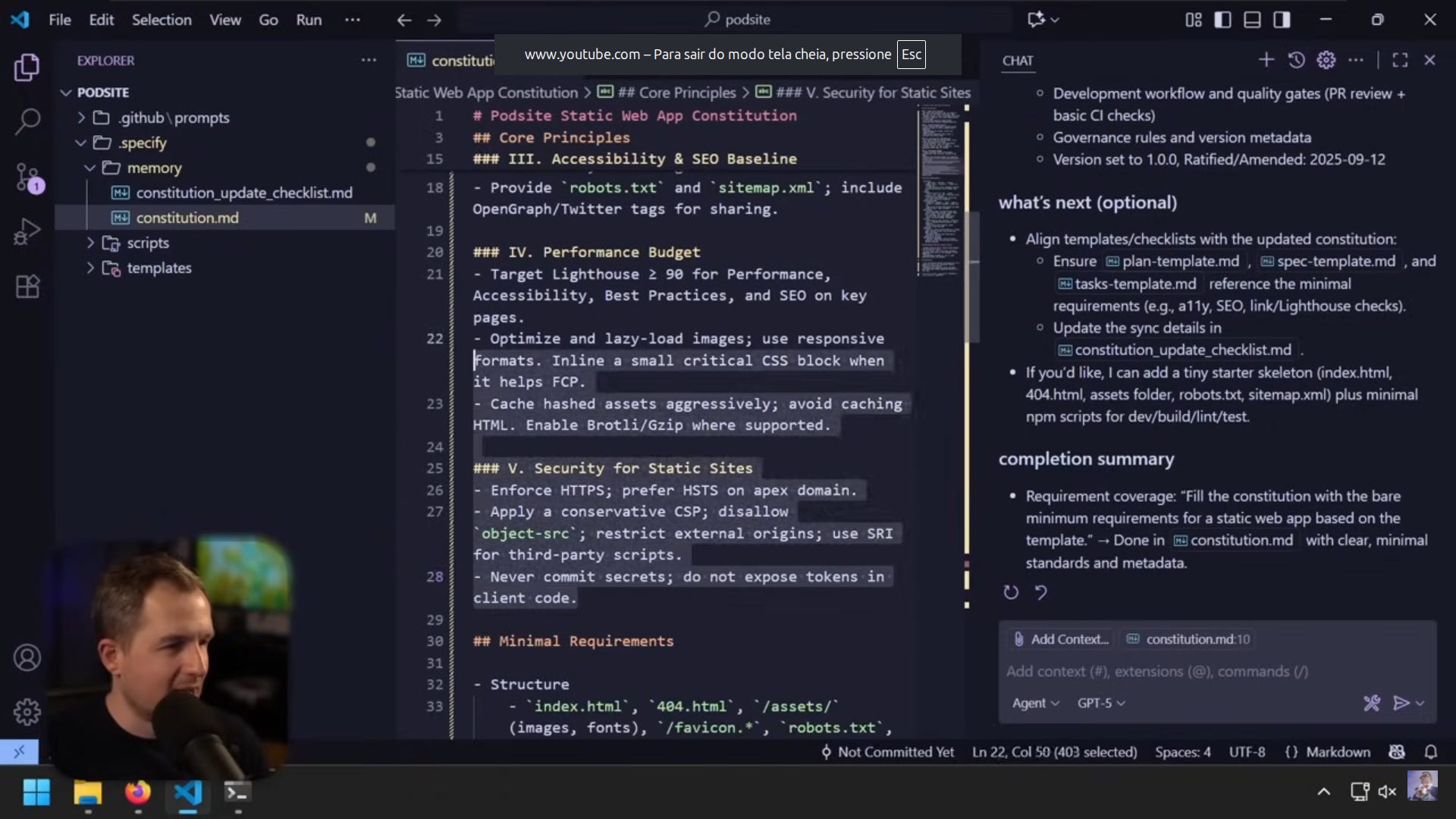Toggle the primary side bar layout
The height and width of the screenshot is (819, 1456).
[1222, 20]
